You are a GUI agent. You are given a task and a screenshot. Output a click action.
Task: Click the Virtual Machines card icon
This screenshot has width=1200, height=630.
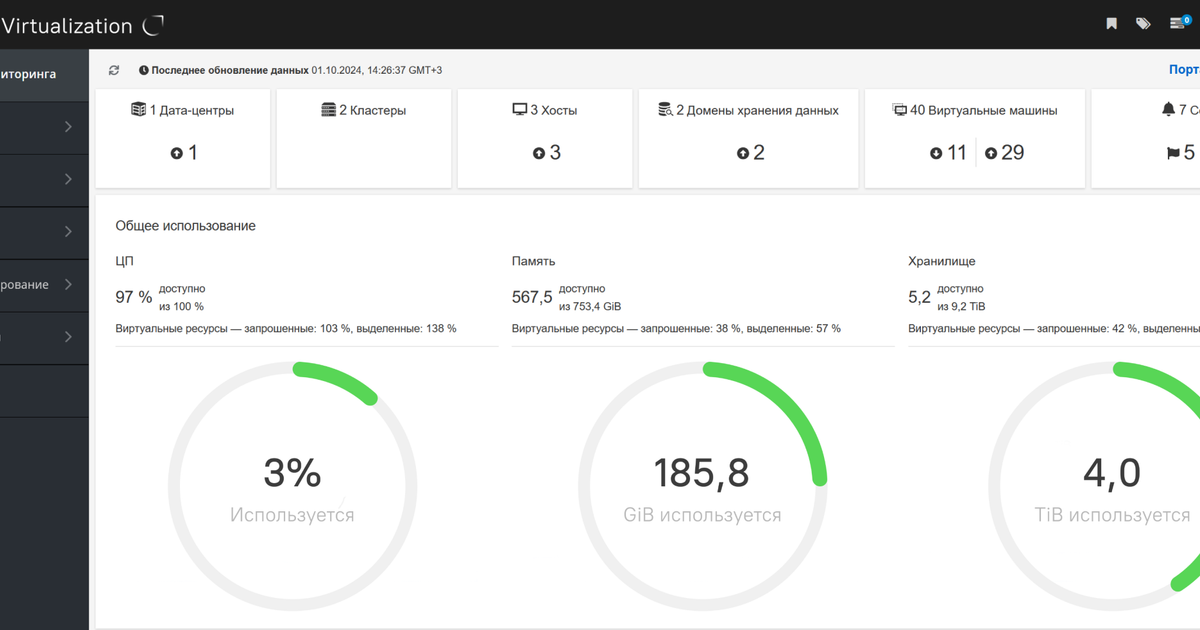tap(899, 109)
